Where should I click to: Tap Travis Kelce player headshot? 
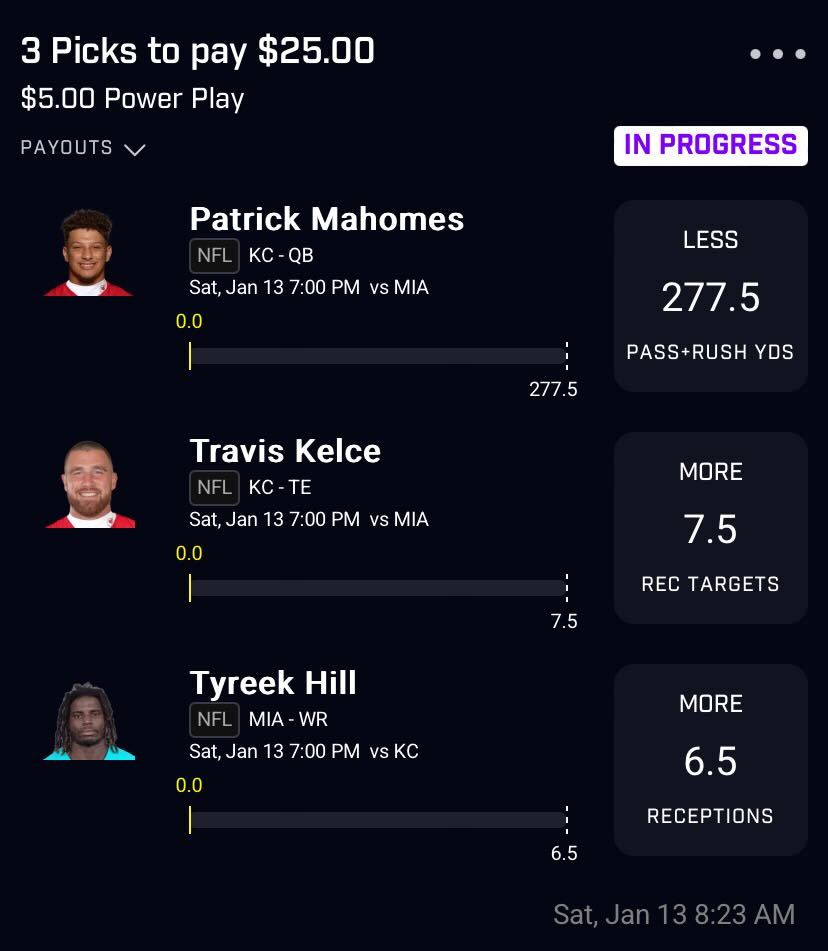[90, 484]
